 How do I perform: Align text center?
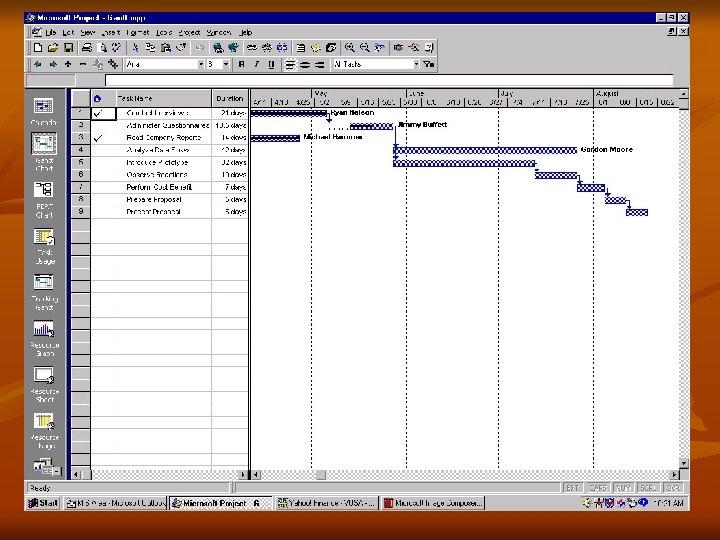coord(305,65)
